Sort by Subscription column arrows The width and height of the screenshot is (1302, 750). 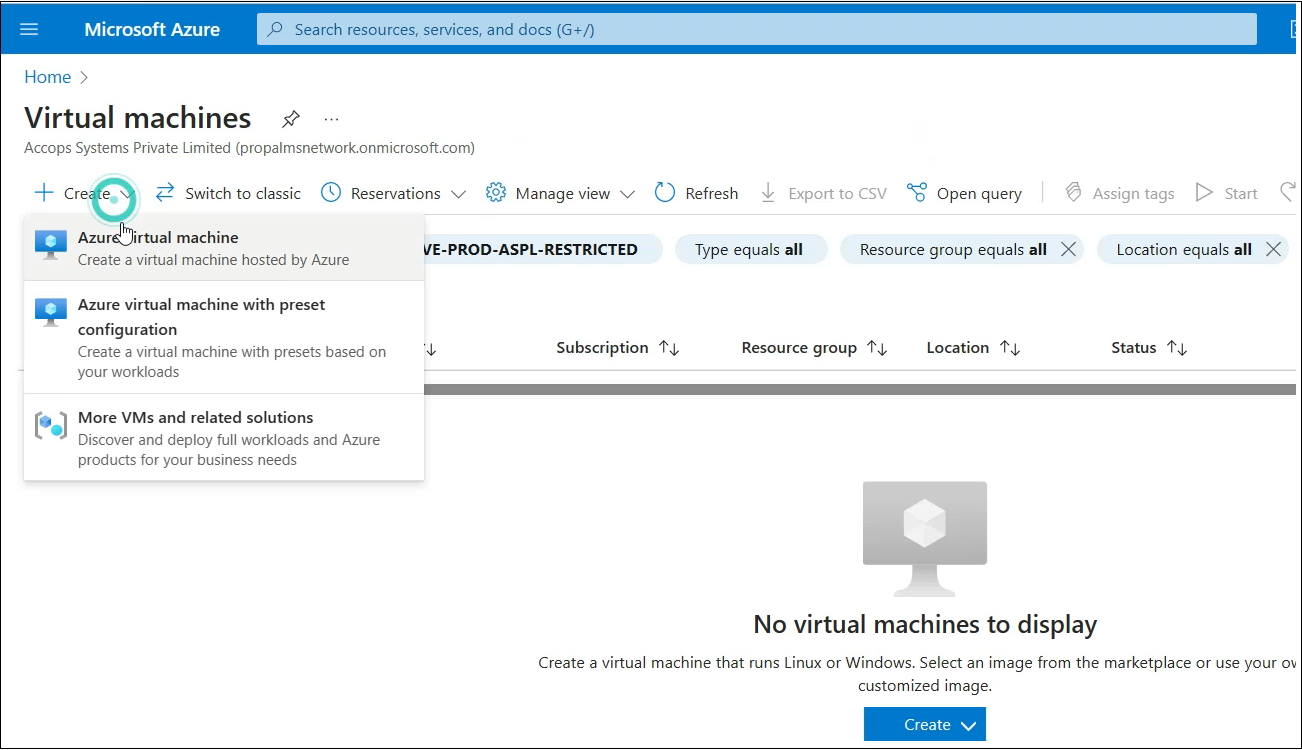[669, 348]
